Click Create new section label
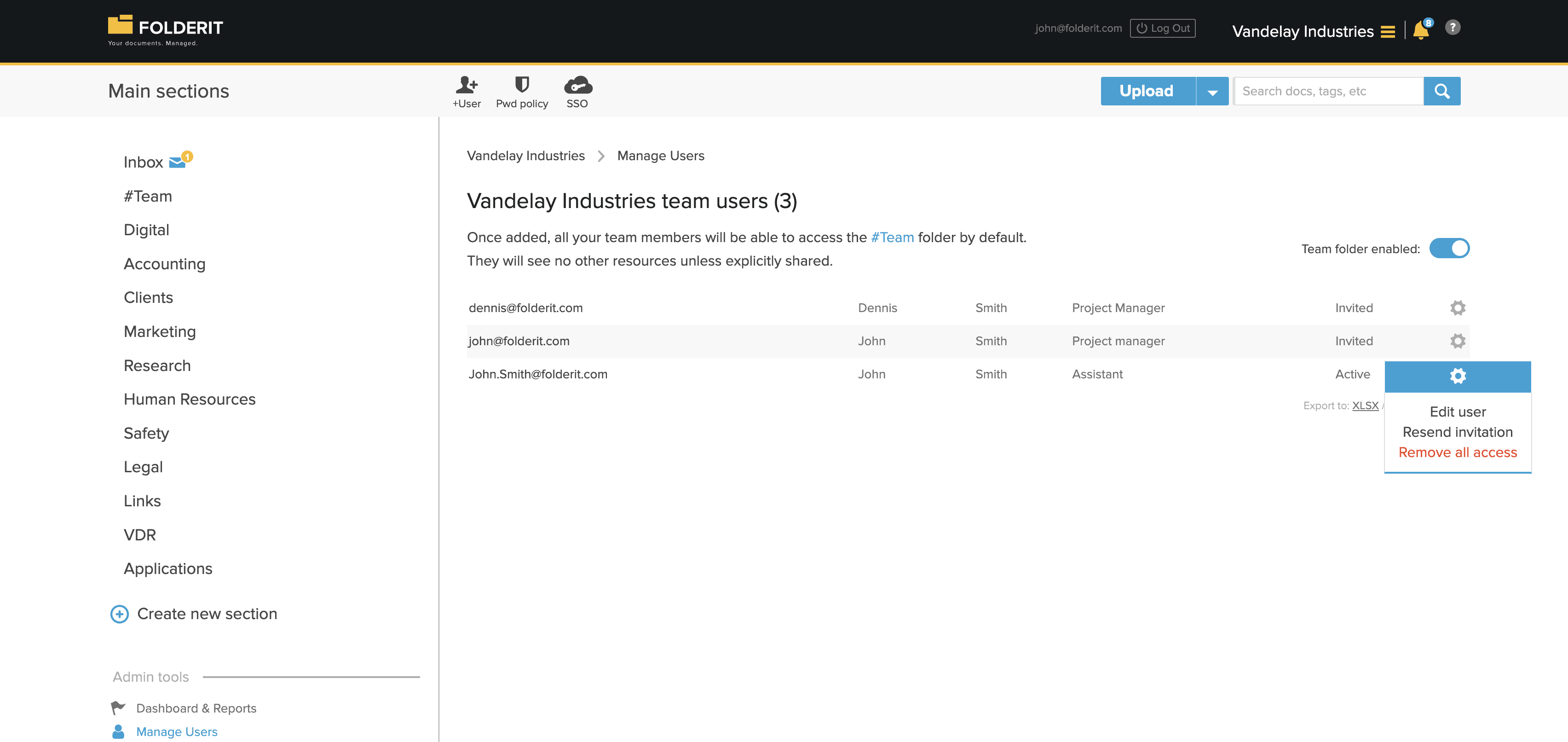Viewport: 1568px width, 742px height. 207,614
